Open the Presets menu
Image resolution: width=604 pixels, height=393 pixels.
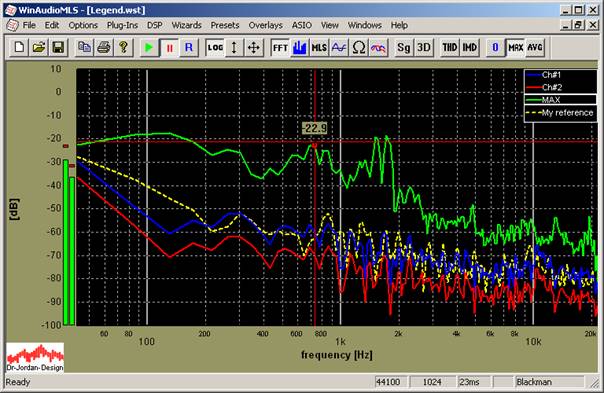click(225, 25)
